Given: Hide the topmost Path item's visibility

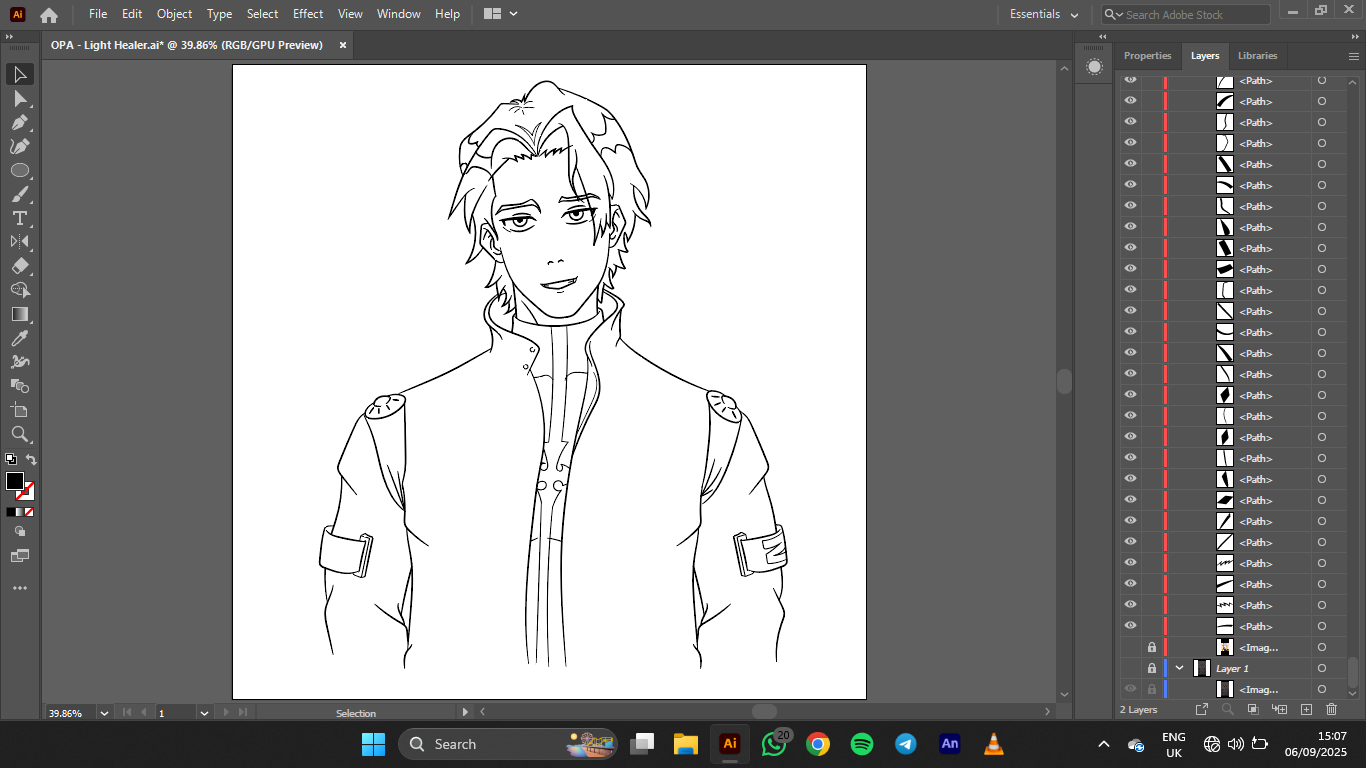Looking at the screenshot, I should (1130, 80).
